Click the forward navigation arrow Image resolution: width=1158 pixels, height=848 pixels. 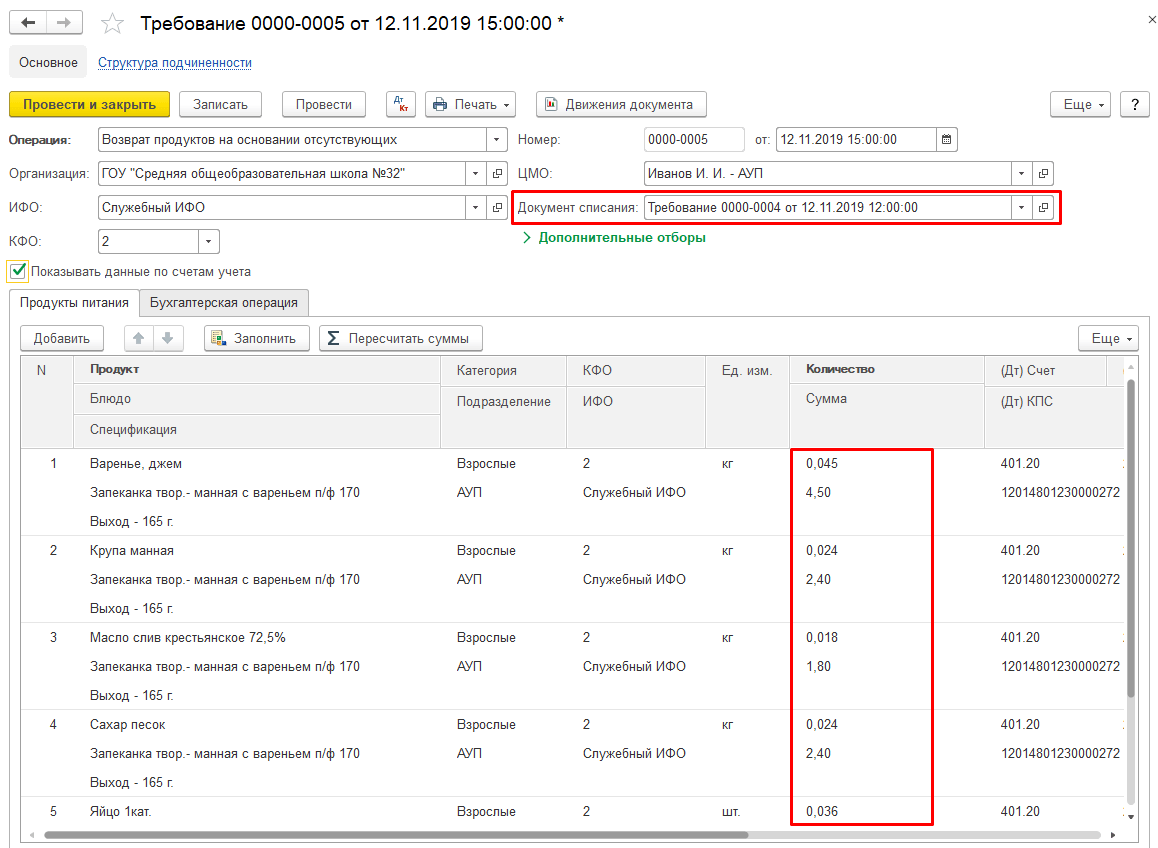[x=63, y=22]
